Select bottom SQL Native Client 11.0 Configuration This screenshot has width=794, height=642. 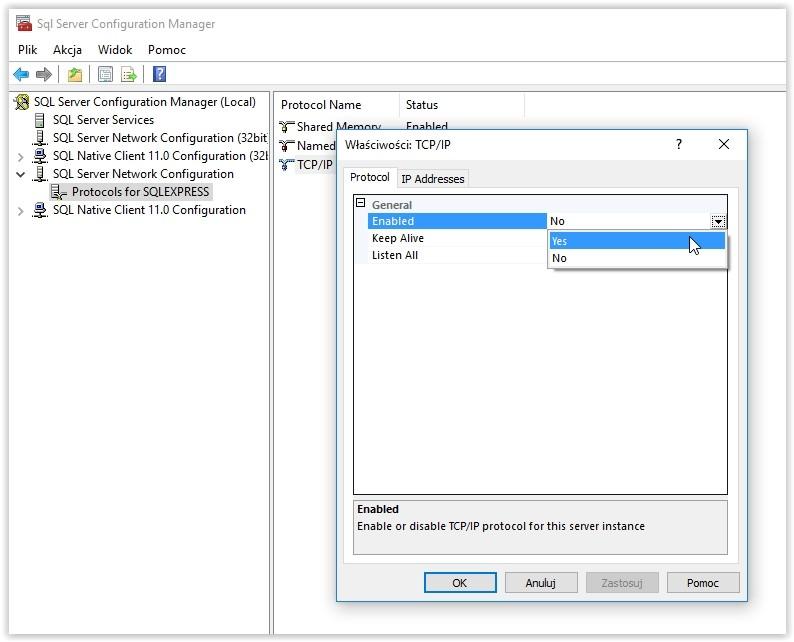pos(149,210)
